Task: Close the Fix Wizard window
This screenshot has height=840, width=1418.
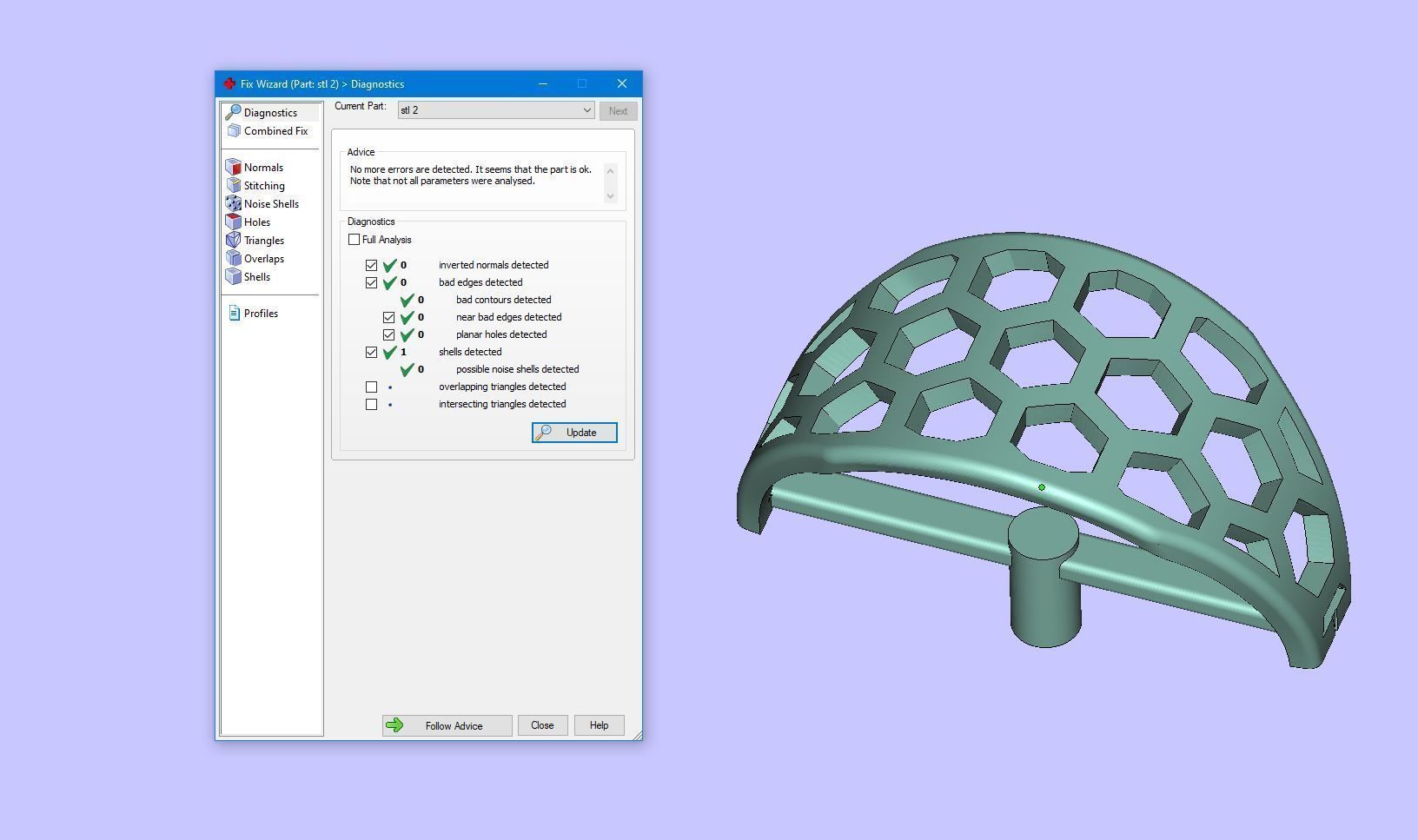Action: (622, 83)
